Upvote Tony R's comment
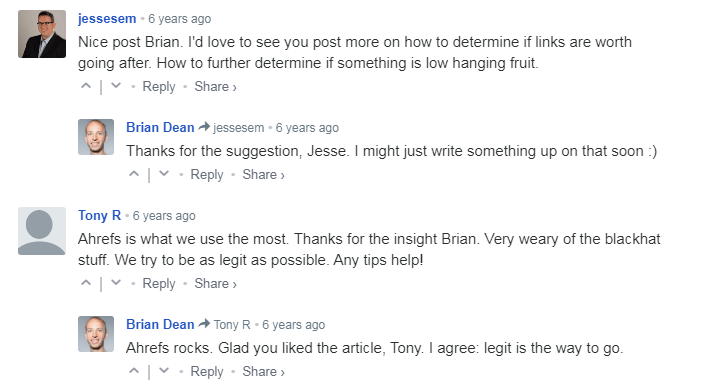Viewport: 716px width, 387px height. pos(86,282)
